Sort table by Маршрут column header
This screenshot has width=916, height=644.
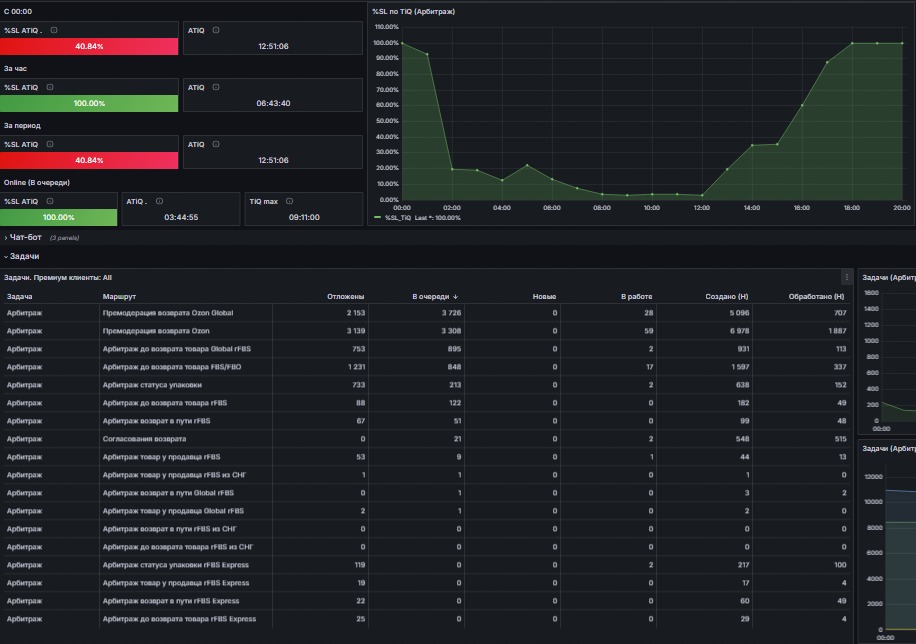[x=119, y=297]
